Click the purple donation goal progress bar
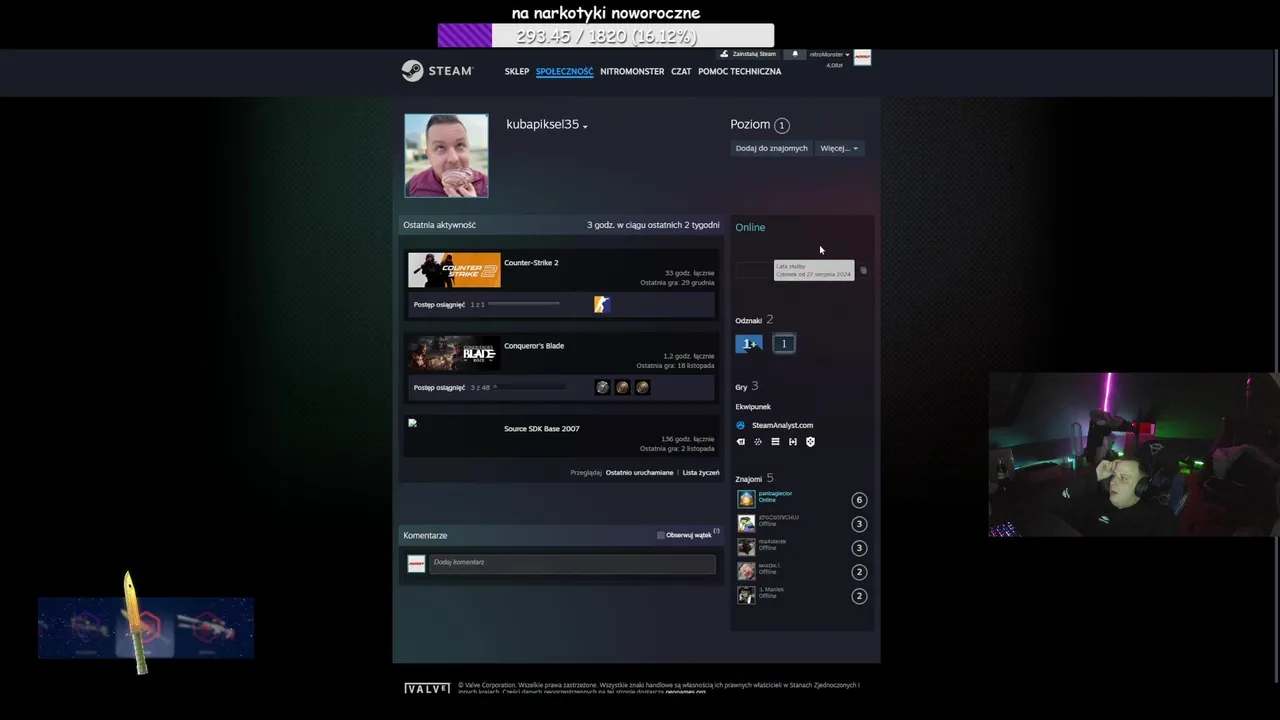 click(606, 36)
